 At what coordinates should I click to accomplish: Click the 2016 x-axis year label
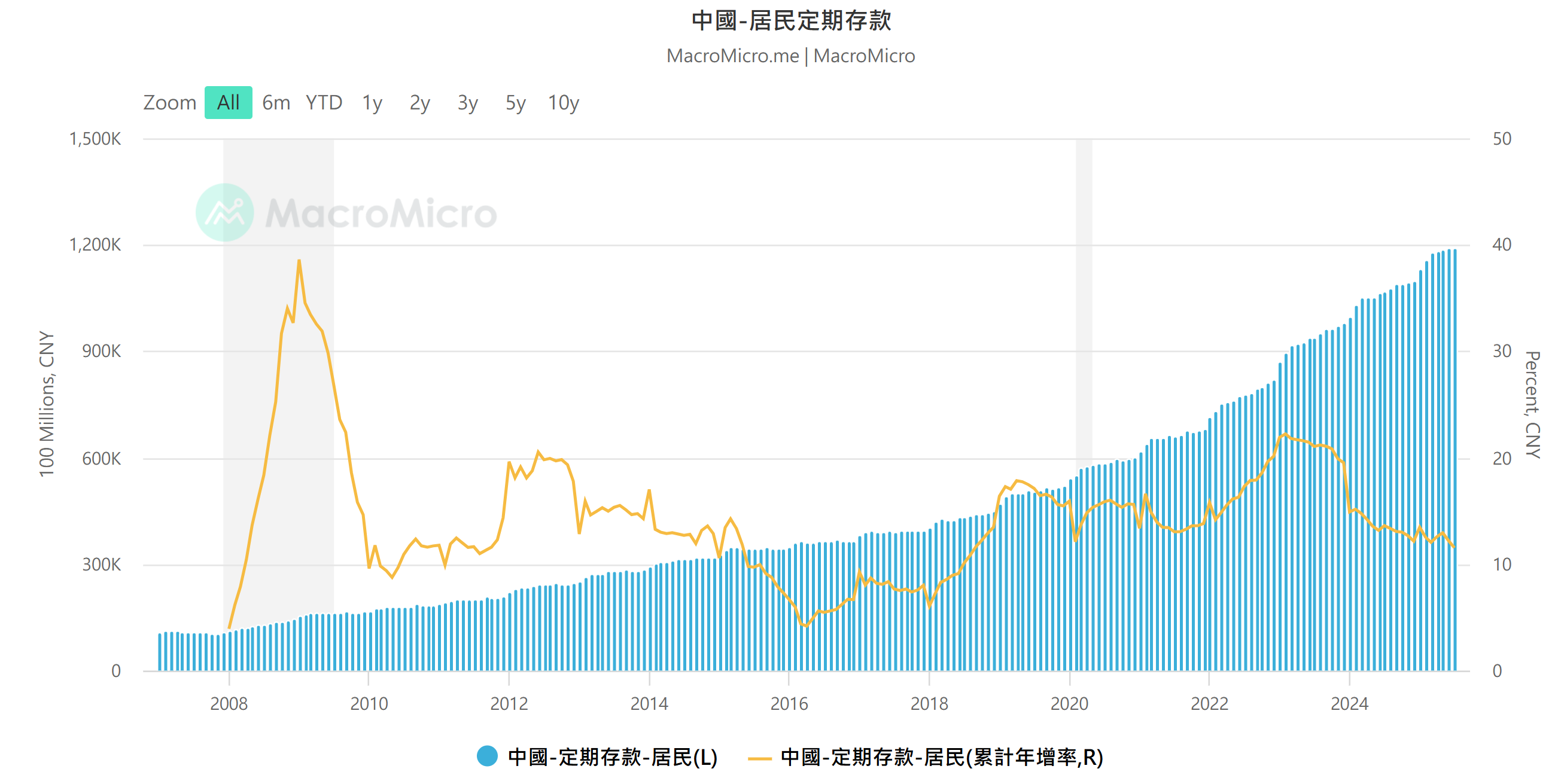(x=789, y=703)
